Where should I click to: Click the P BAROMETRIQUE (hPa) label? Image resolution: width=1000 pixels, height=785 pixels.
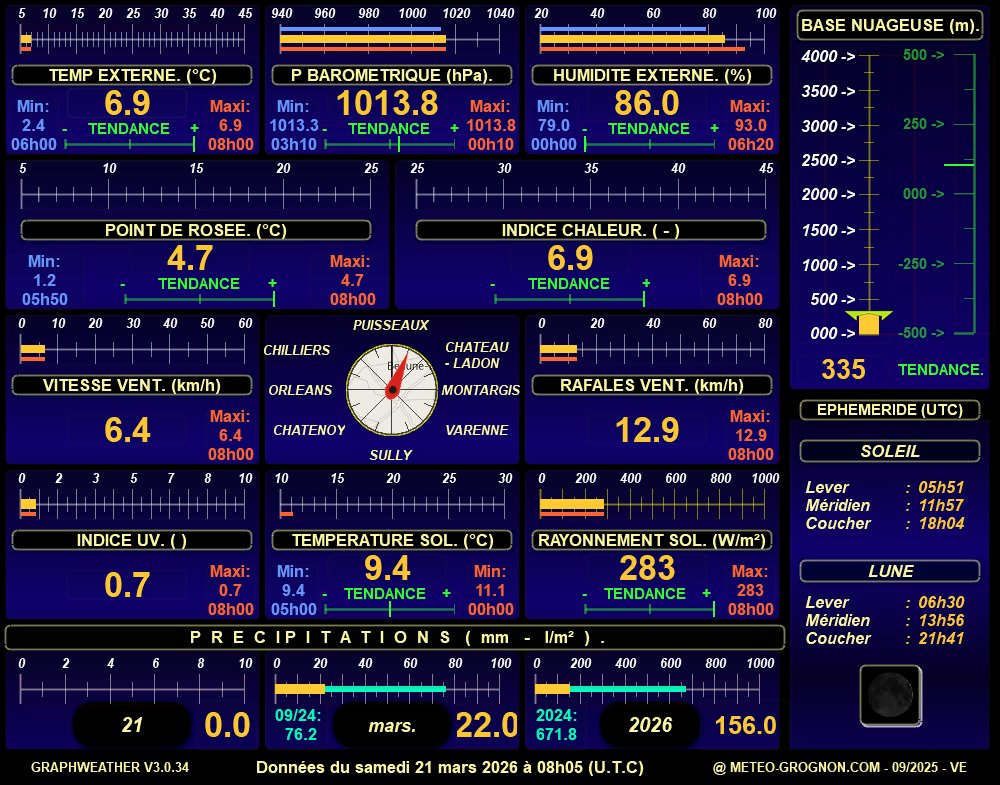coord(391,75)
